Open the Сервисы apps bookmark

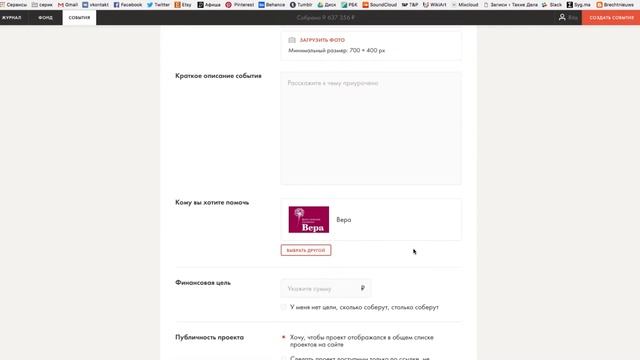pos(13,5)
